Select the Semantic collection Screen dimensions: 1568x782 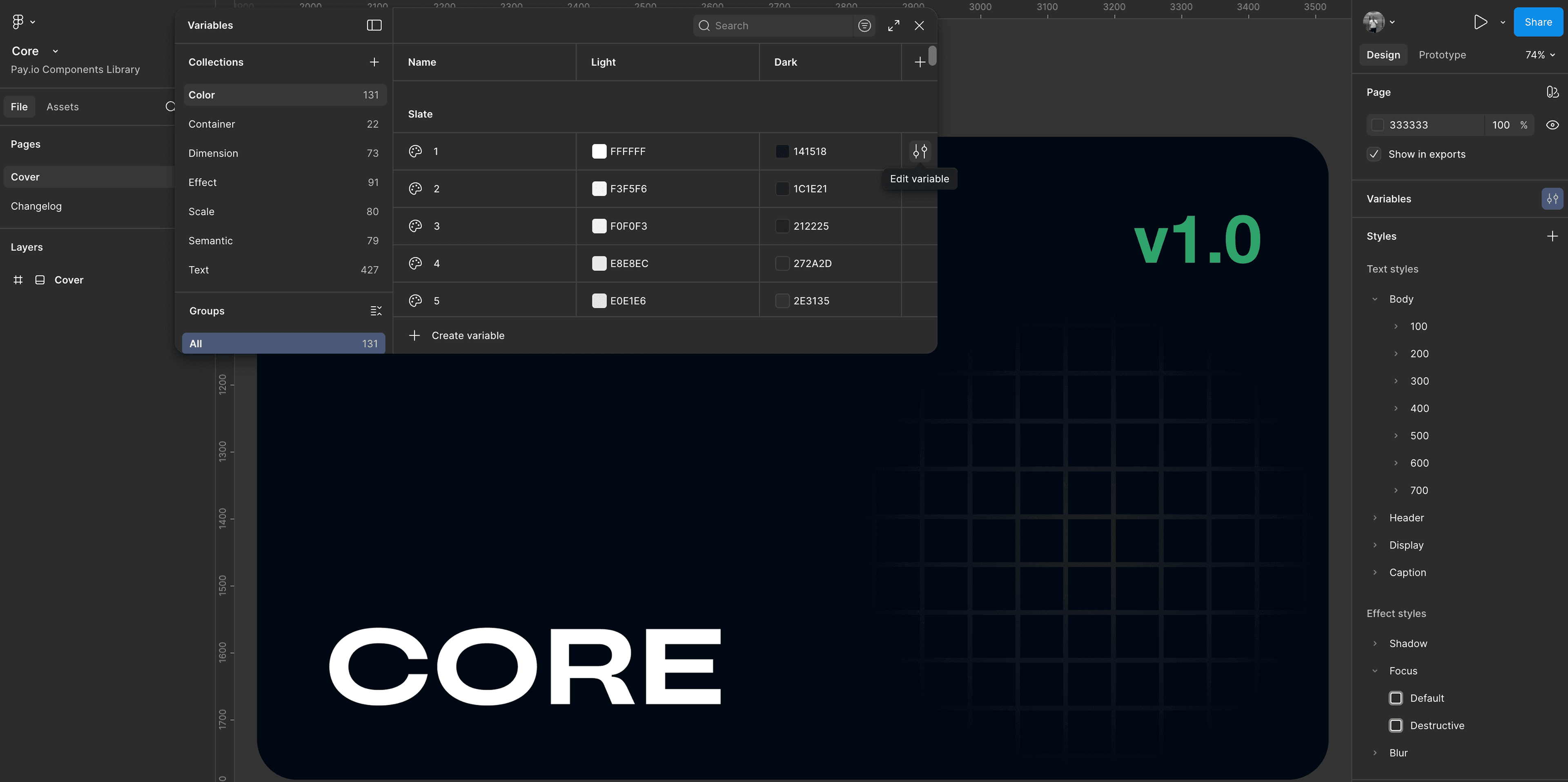point(210,241)
